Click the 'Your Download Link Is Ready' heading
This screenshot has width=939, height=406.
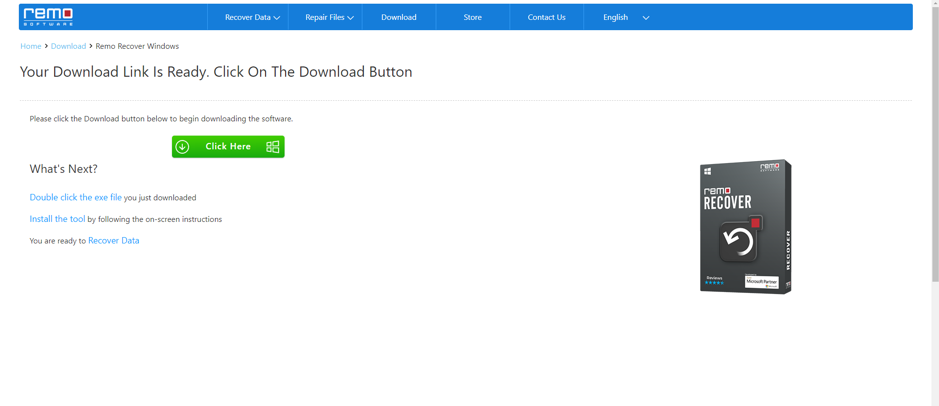pos(216,72)
